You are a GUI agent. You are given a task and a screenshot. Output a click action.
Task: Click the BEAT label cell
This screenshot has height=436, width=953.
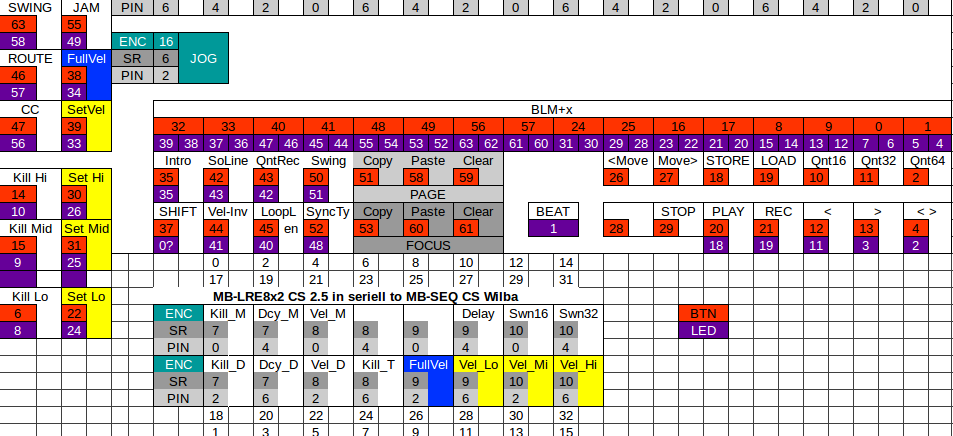[x=553, y=212]
